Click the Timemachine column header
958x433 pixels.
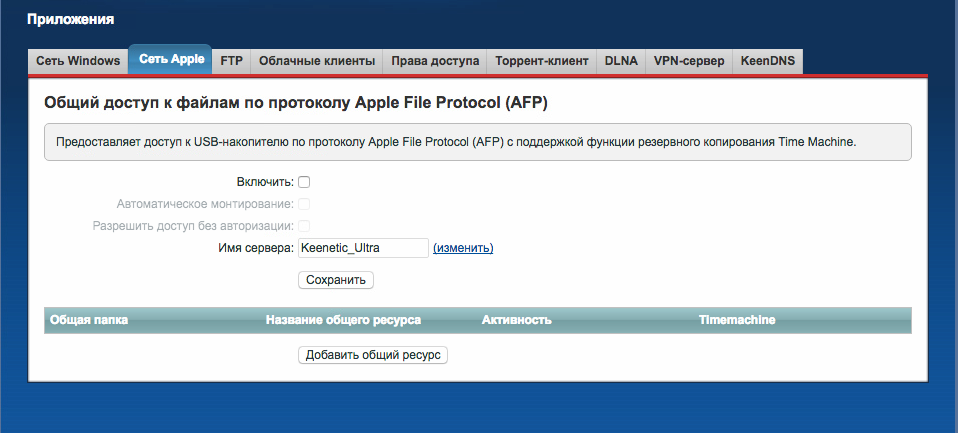pyautogui.click(x=737, y=320)
